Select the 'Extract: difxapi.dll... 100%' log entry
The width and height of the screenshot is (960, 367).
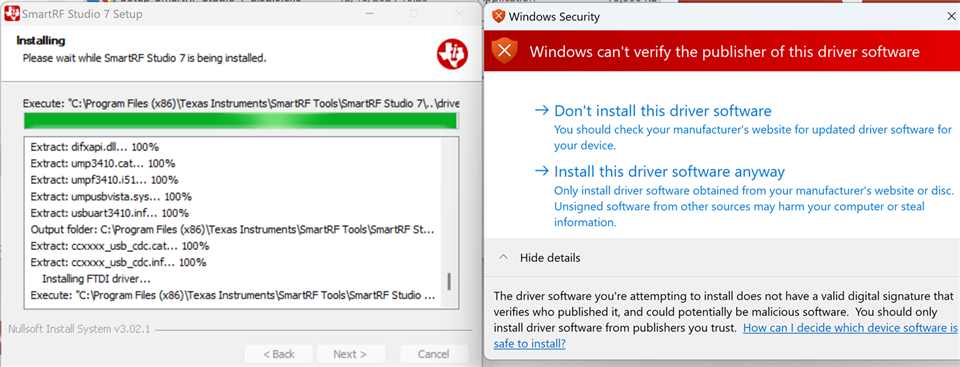pyautogui.click(x=95, y=147)
